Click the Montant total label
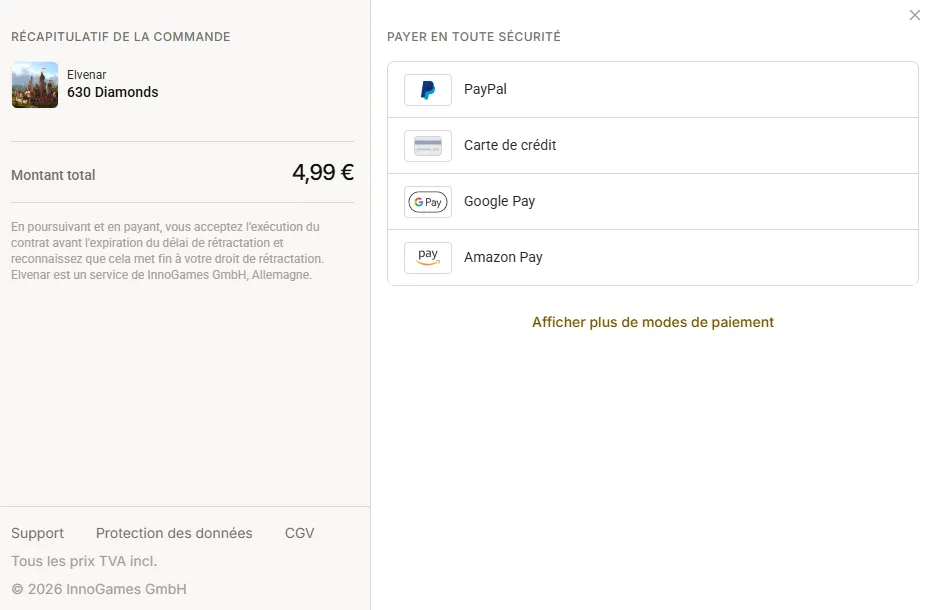This screenshot has width=929, height=610. (x=53, y=175)
